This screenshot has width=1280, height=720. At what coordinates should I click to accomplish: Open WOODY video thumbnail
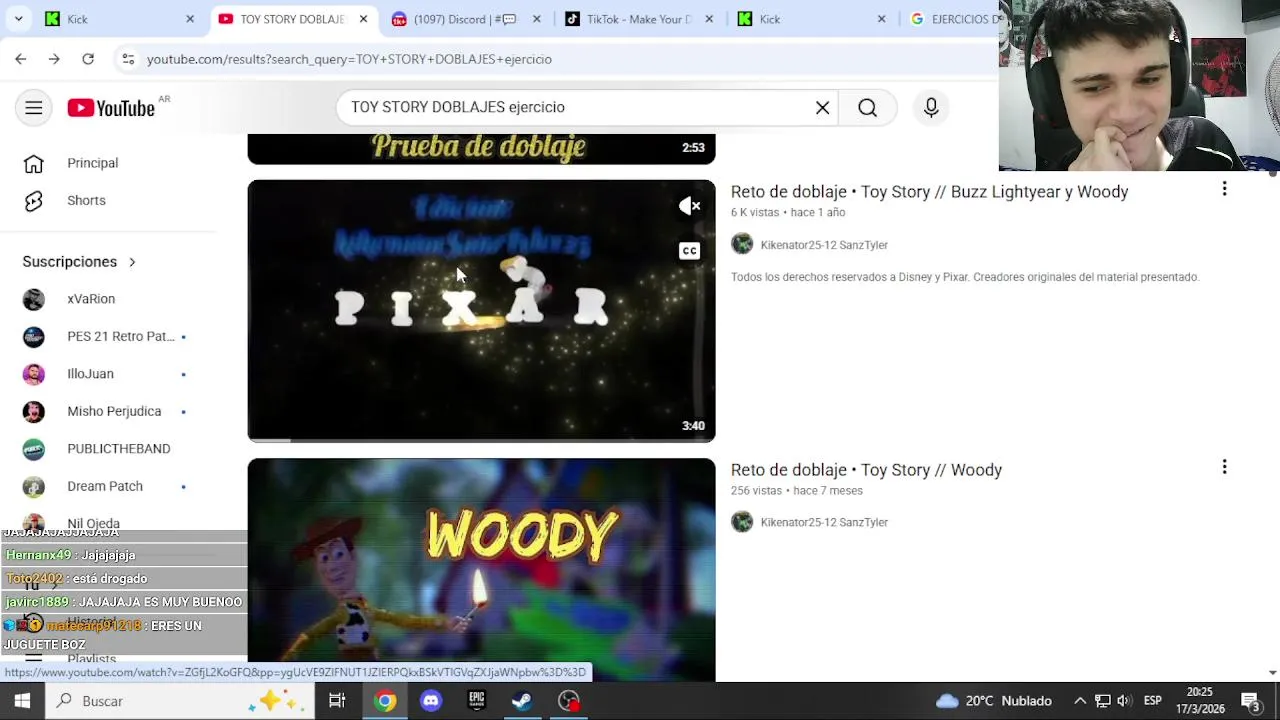coord(481,570)
